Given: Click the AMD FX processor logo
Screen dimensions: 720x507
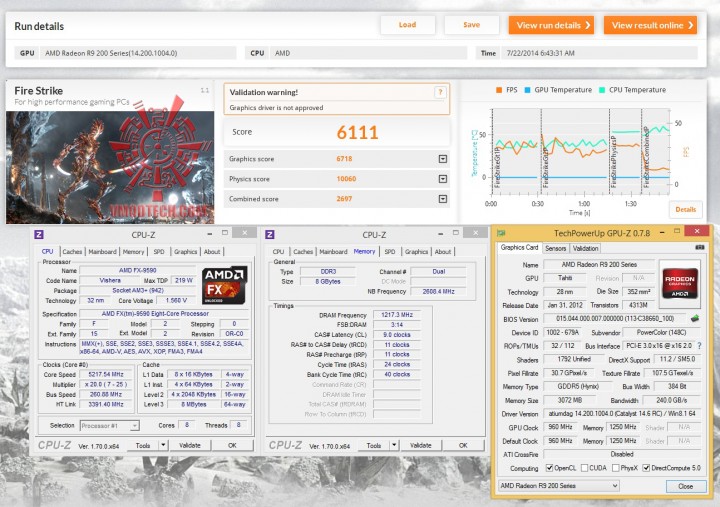Looking at the screenshot, I should [224, 285].
